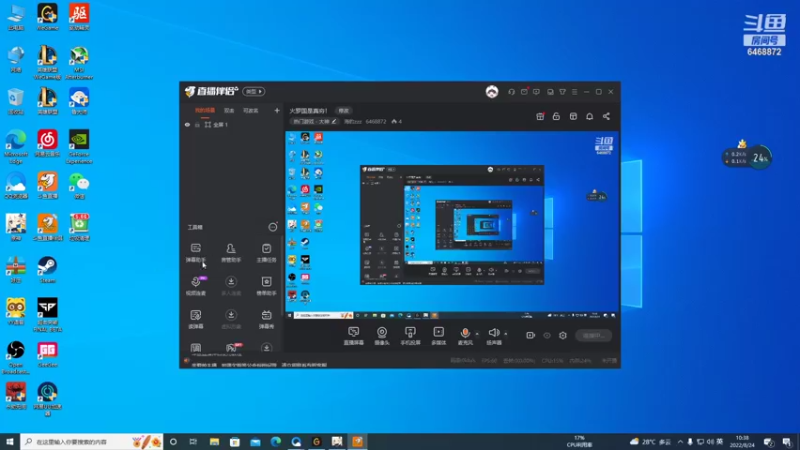800x450 pixels.
Task: Click the record video camera icon
Action: coord(531,335)
